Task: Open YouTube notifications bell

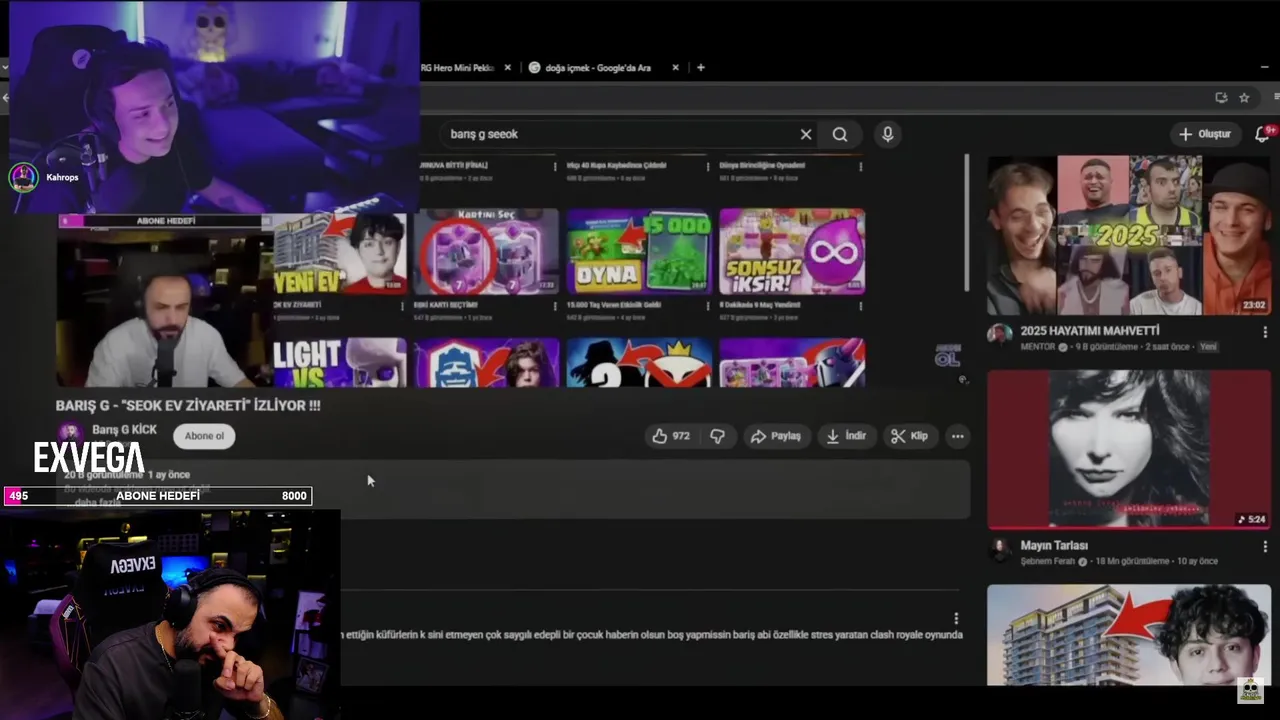Action: (1263, 134)
